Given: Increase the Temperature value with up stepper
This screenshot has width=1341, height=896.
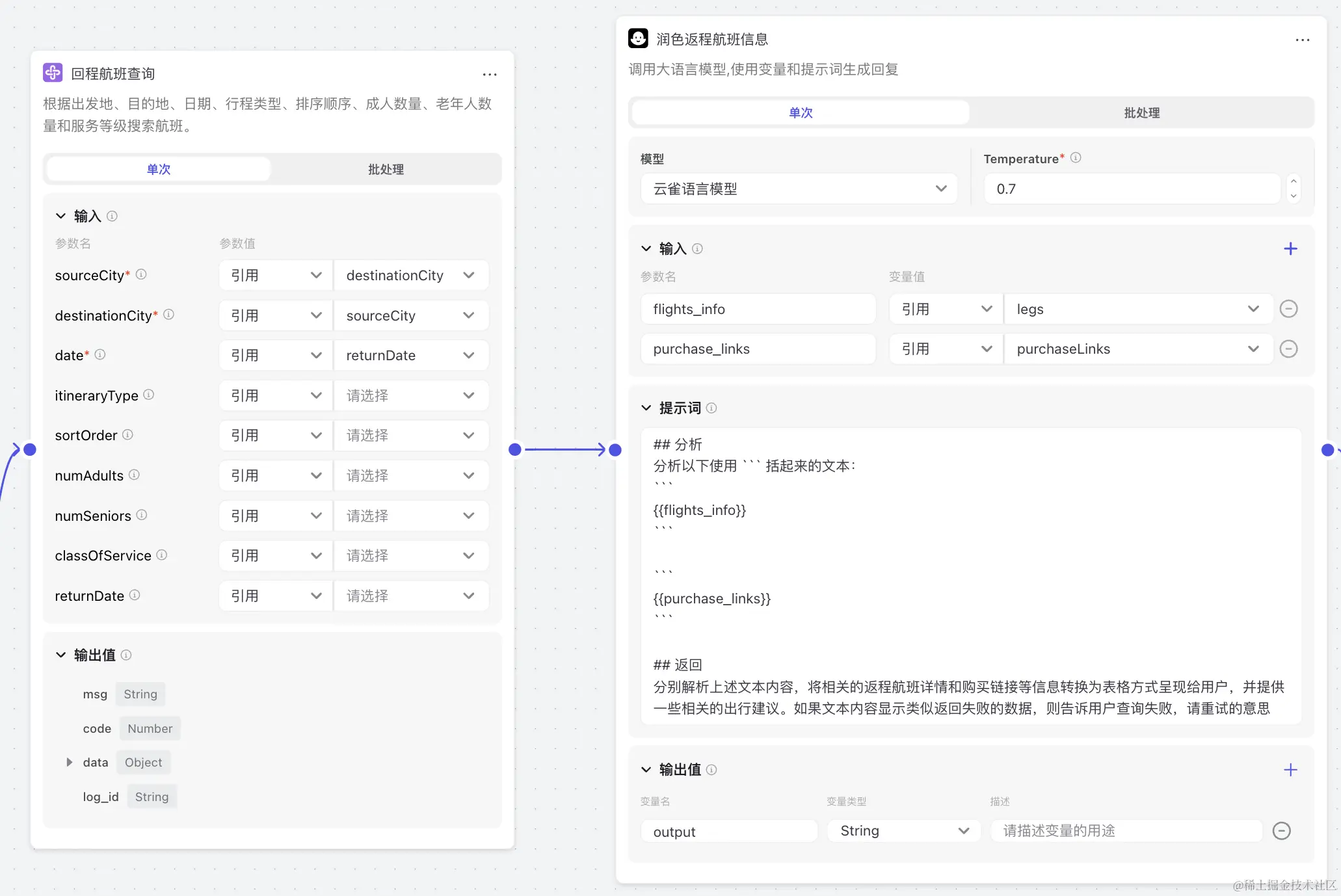Looking at the screenshot, I should [1294, 181].
